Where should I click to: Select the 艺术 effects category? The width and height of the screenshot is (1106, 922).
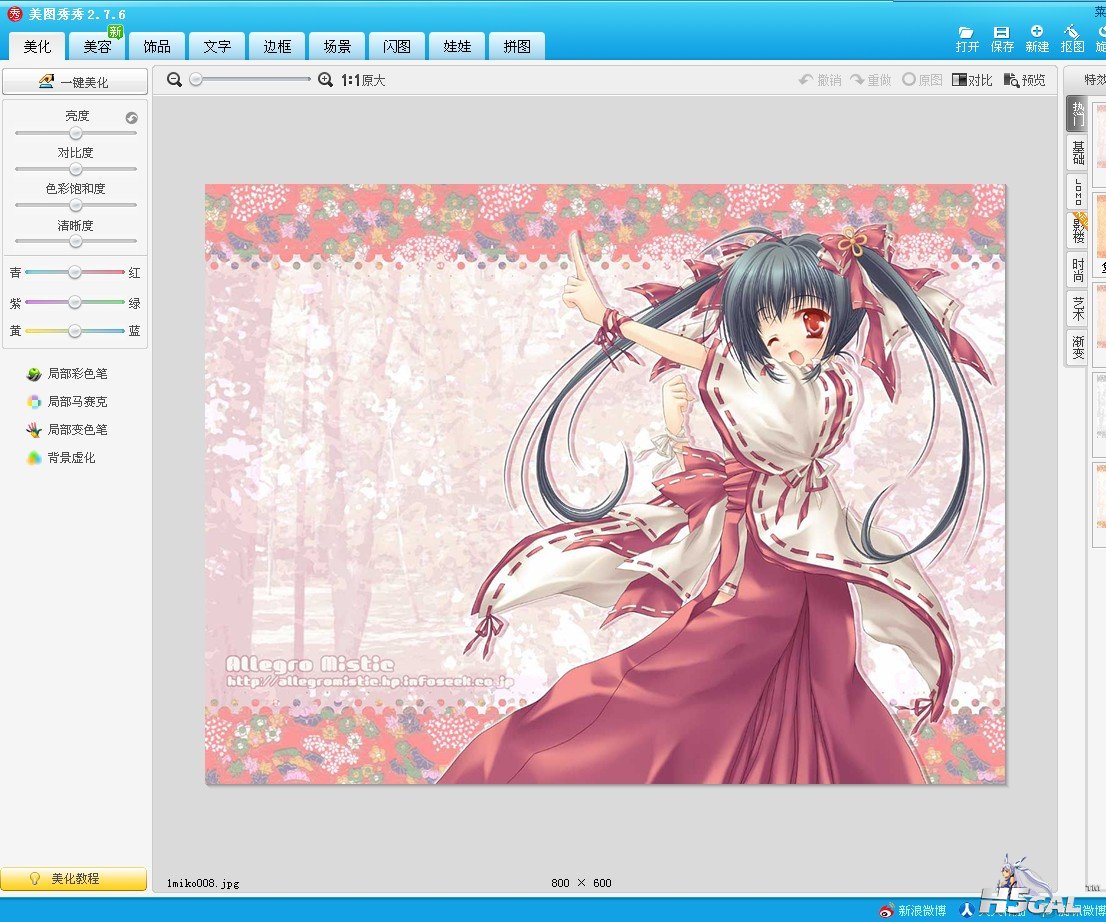tap(1077, 309)
